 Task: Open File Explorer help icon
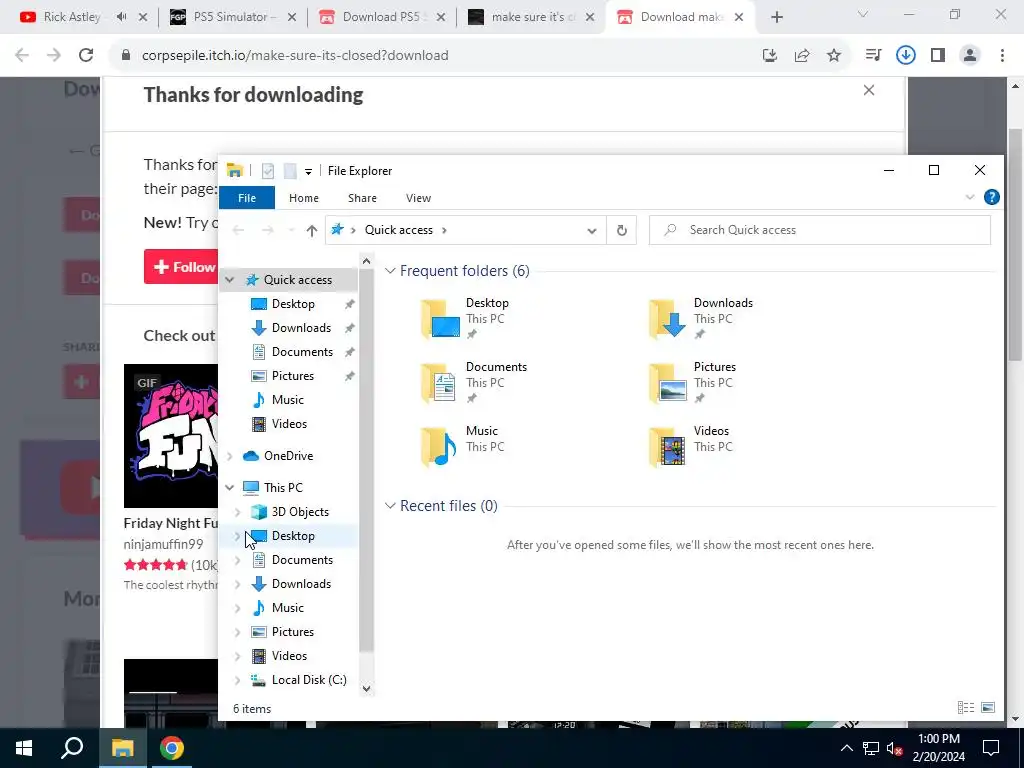tap(991, 197)
